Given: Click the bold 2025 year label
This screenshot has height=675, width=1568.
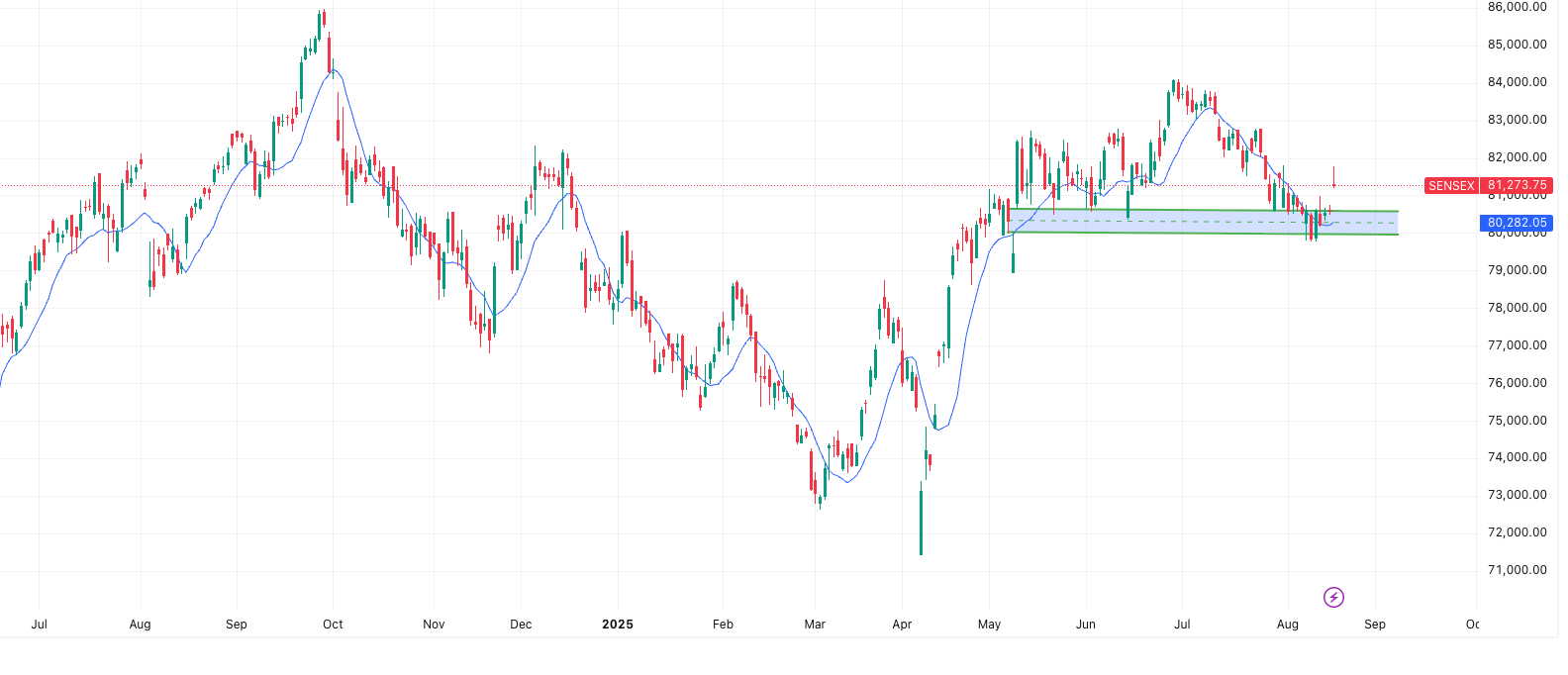Looking at the screenshot, I should [618, 625].
